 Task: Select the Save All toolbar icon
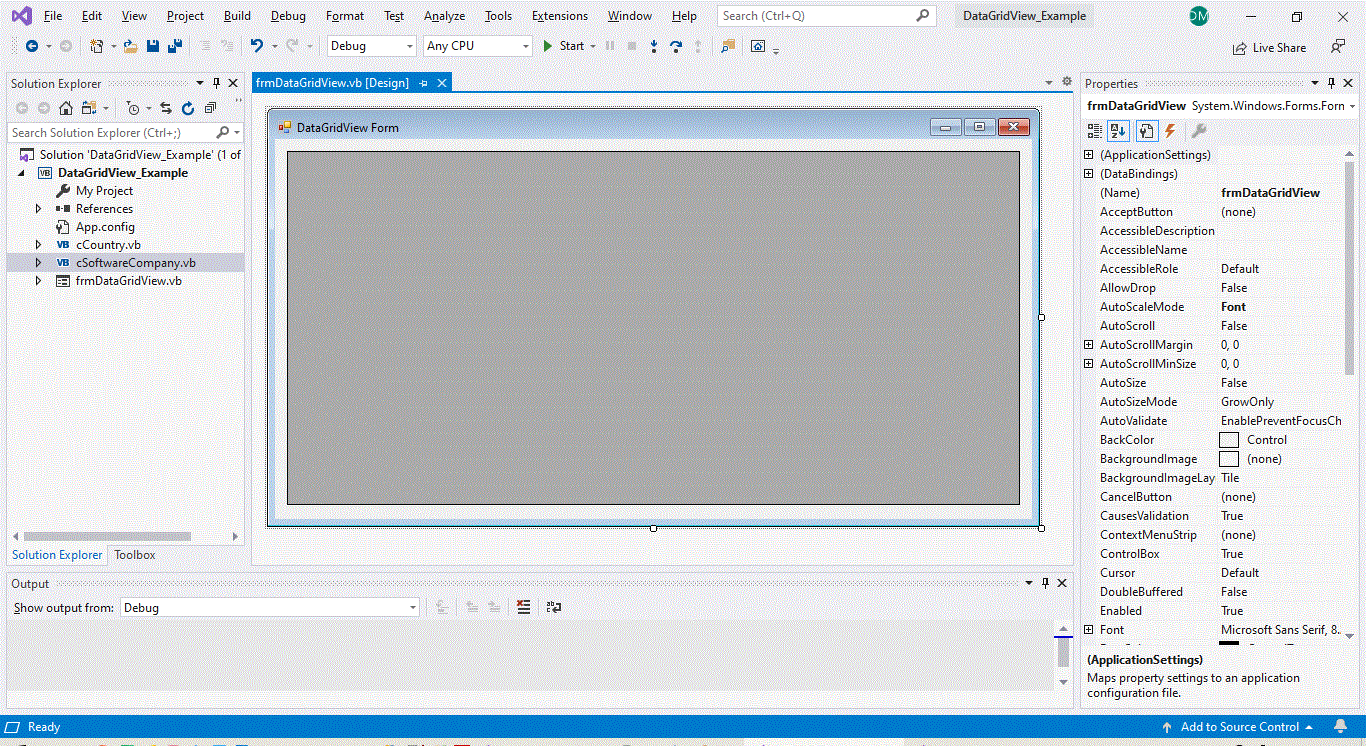point(174,46)
